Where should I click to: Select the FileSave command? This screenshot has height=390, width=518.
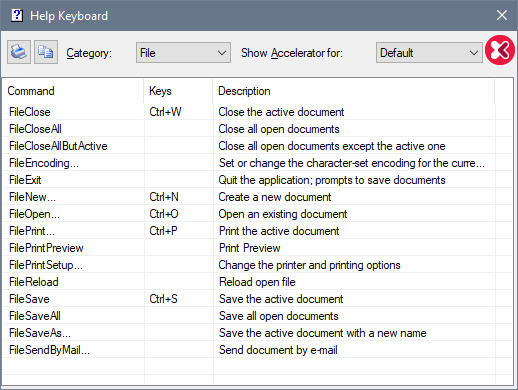click(x=29, y=299)
